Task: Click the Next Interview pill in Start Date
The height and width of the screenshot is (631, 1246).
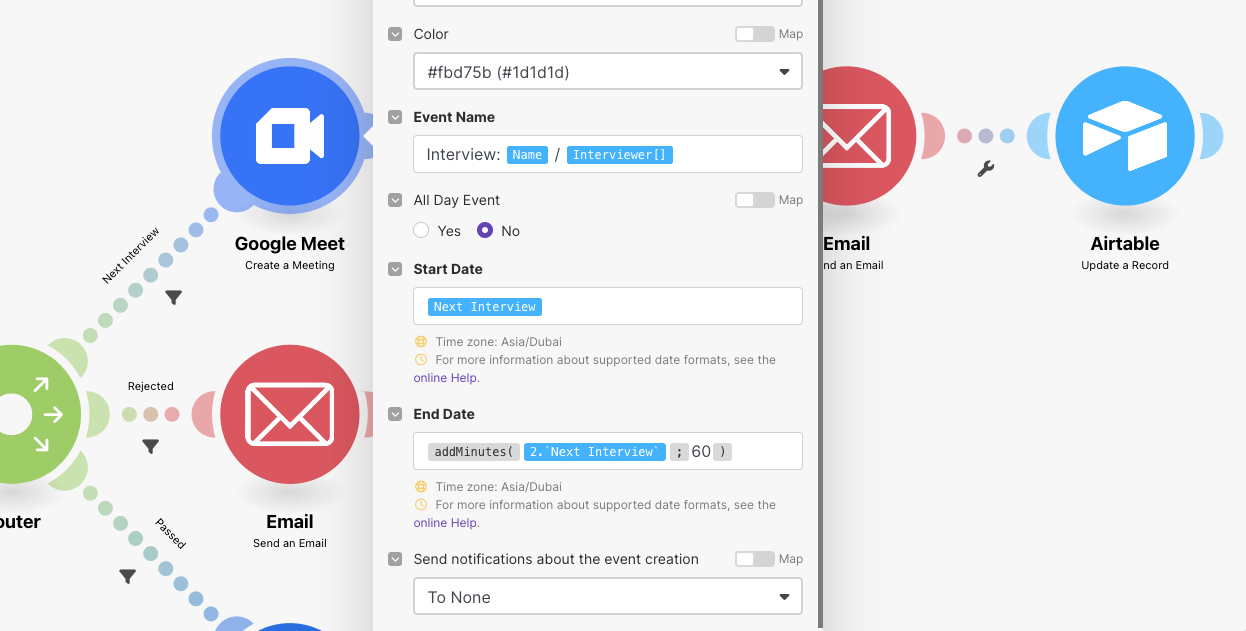Action: point(485,306)
